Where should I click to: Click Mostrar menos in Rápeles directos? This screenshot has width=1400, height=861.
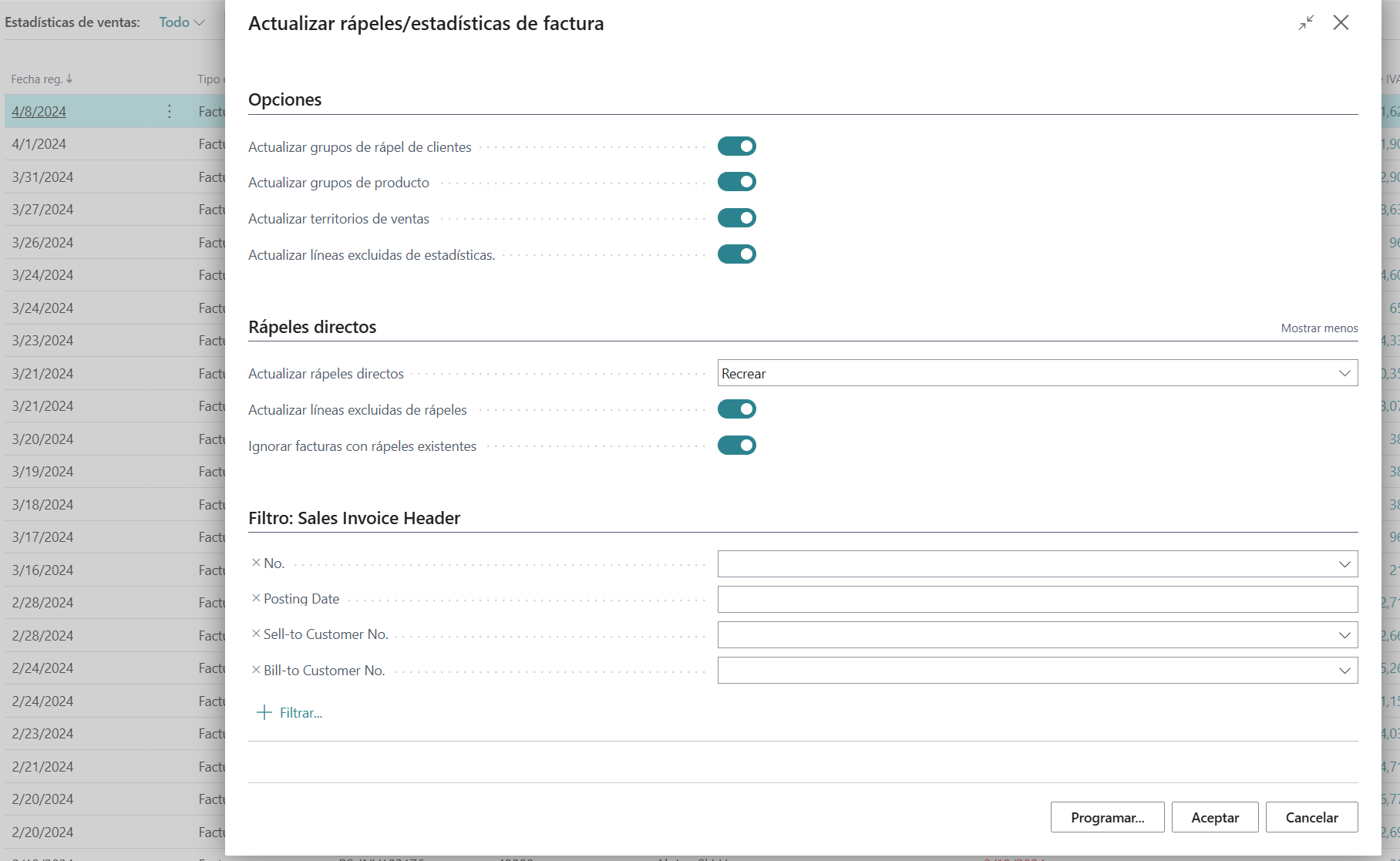1319,328
